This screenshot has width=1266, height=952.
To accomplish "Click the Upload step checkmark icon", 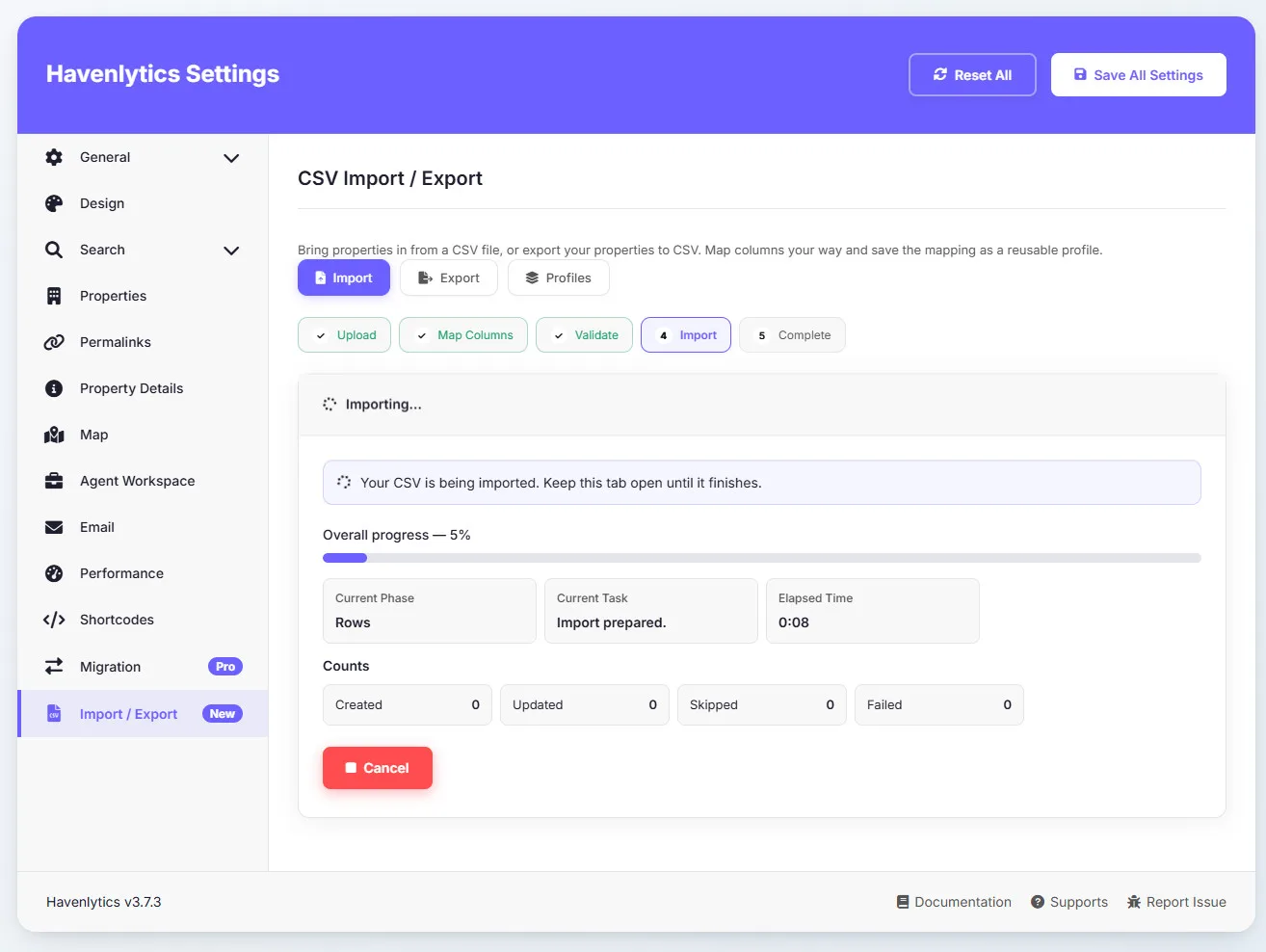I will pos(321,335).
